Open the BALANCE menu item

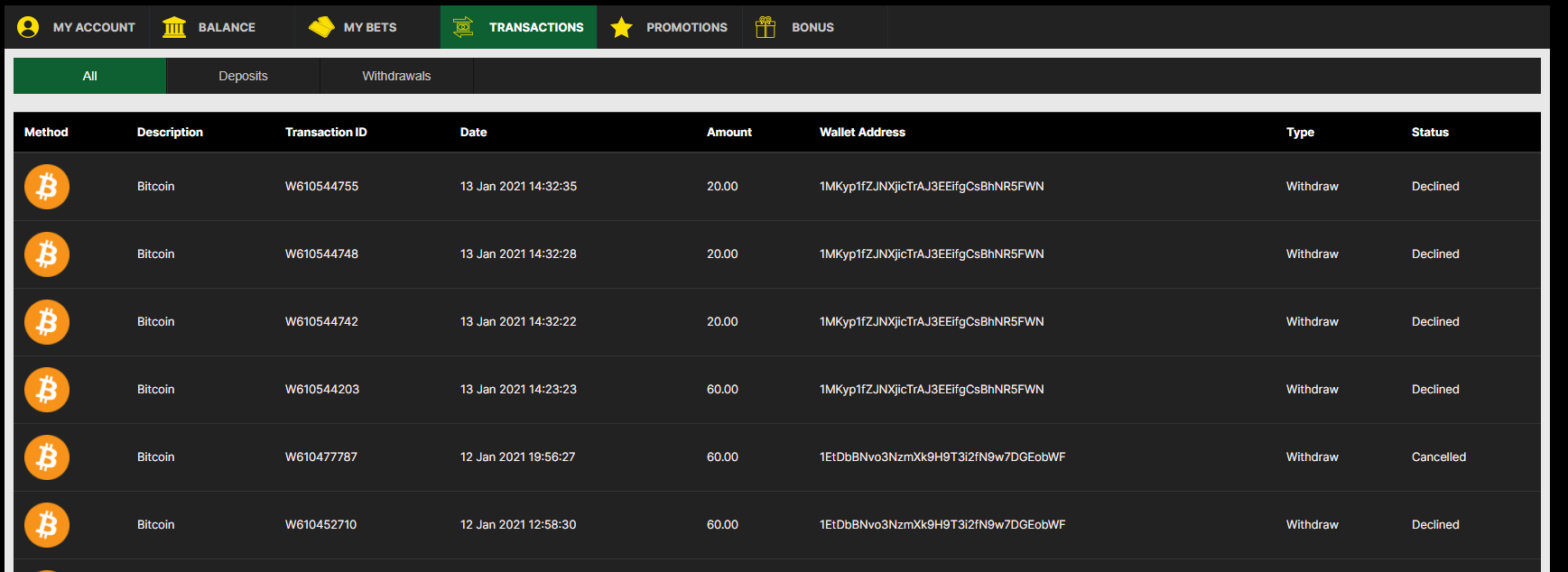221,27
